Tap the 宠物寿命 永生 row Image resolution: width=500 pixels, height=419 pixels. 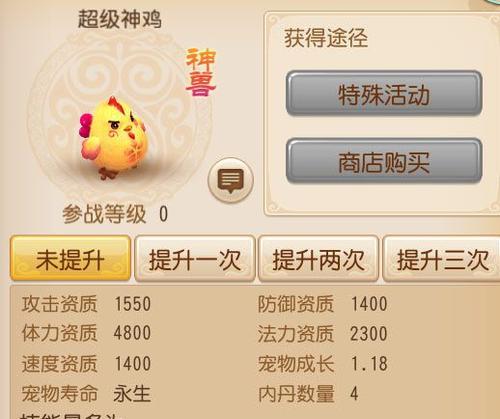[x=87, y=394]
